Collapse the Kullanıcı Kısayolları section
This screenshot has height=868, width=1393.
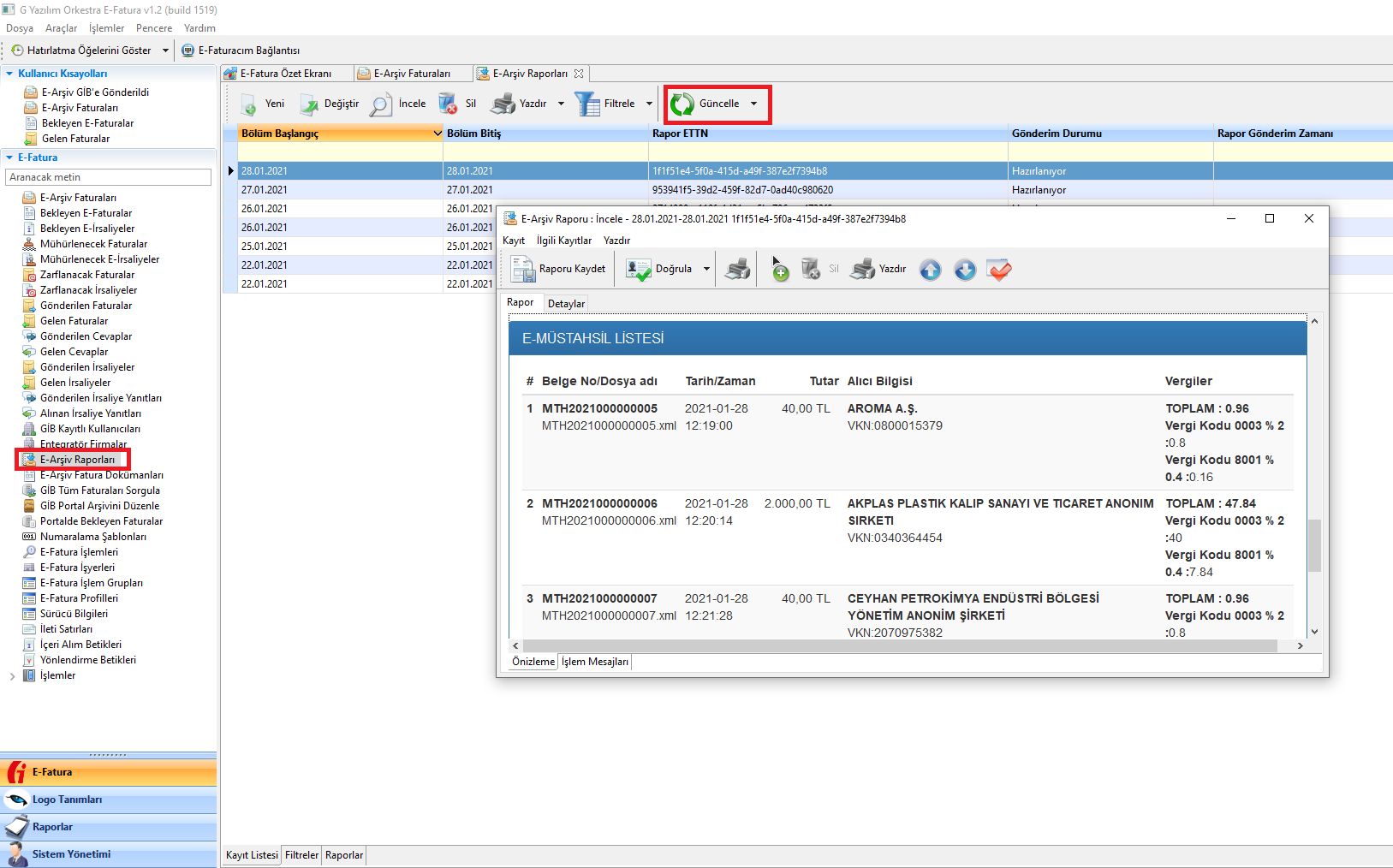point(9,74)
